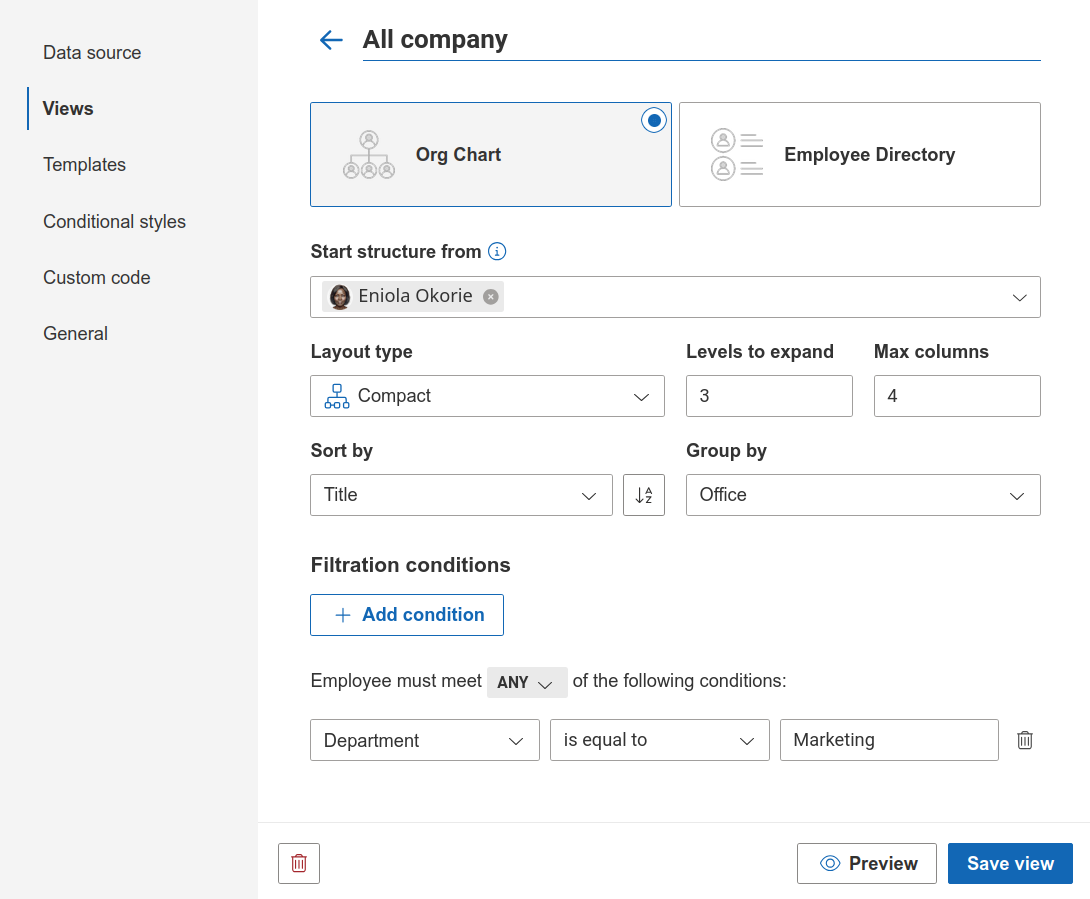Viewport: 1090px width, 899px height.
Task: Click the Sort by label
Action: pyautogui.click(x=341, y=451)
